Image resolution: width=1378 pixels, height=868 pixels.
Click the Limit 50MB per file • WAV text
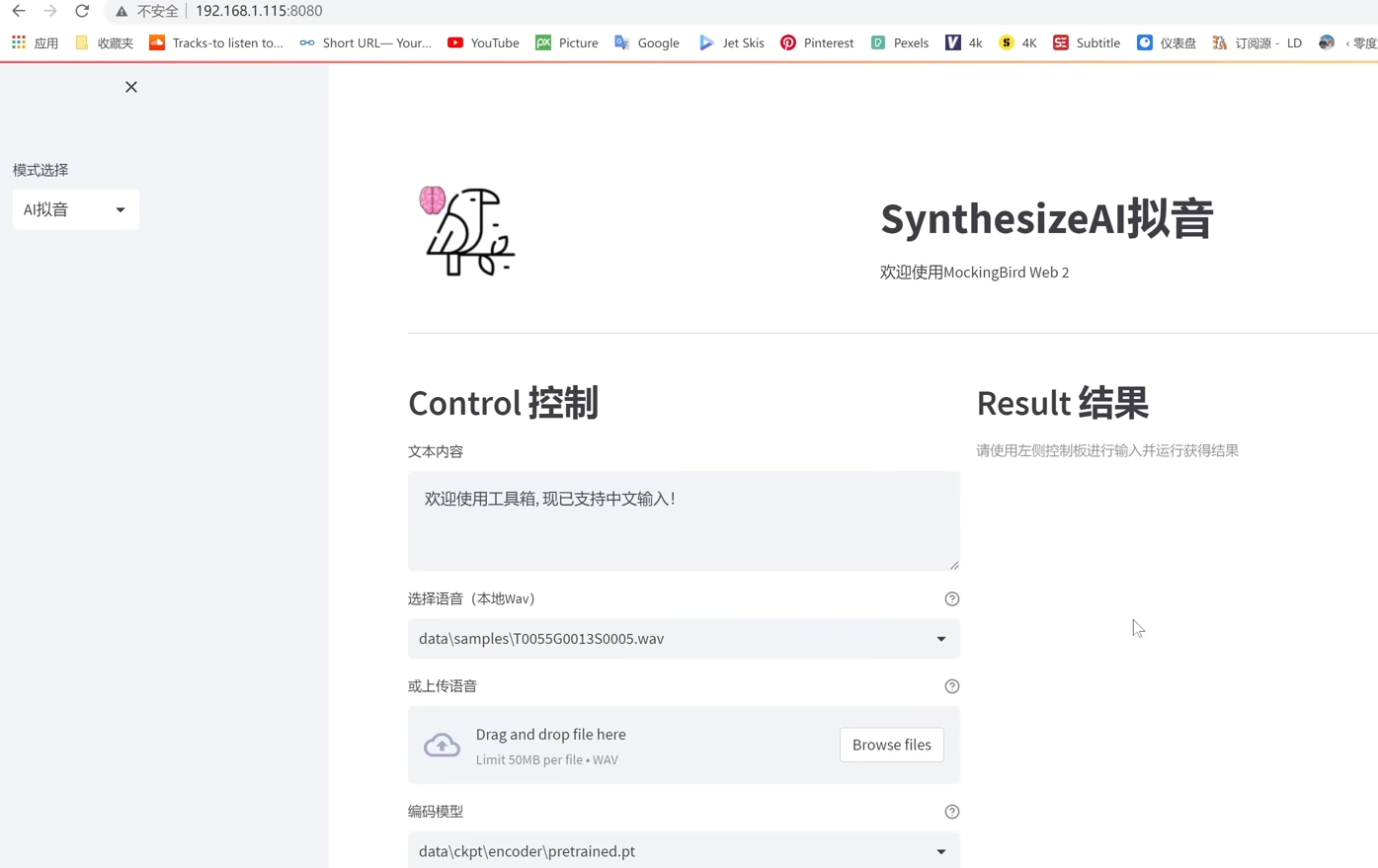point(547,760)
